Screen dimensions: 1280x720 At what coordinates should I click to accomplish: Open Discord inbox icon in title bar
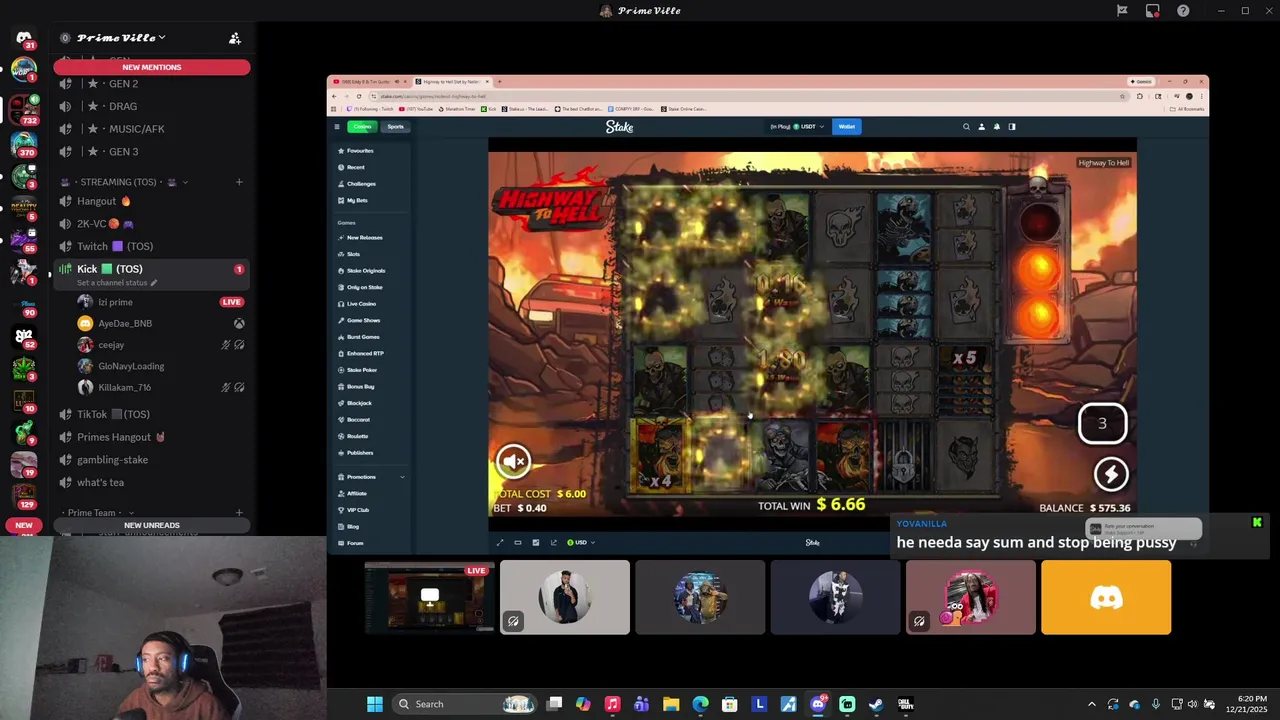1153,11
